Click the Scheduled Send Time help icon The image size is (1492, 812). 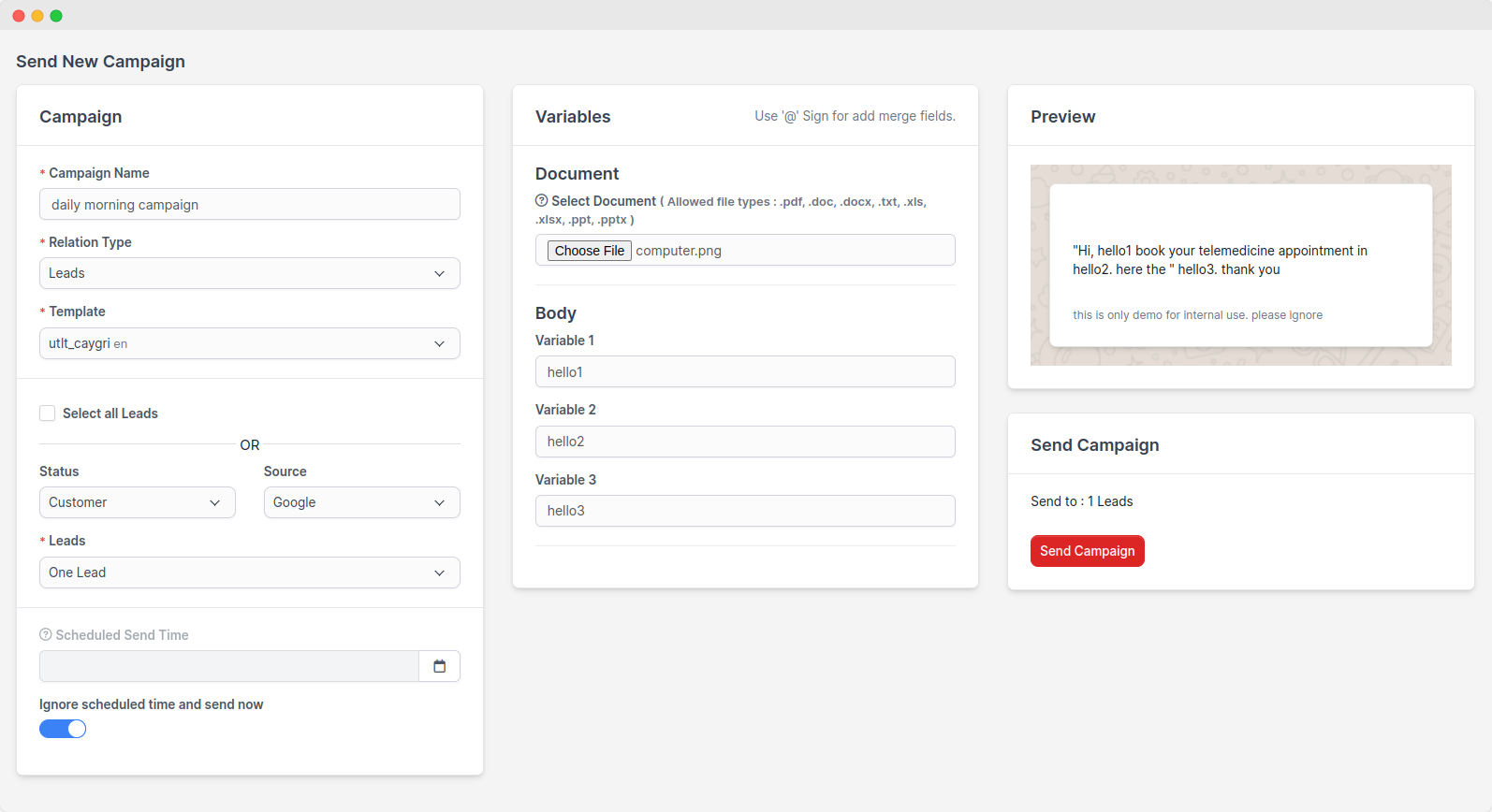pyautogui.click(x=46, y=634)
